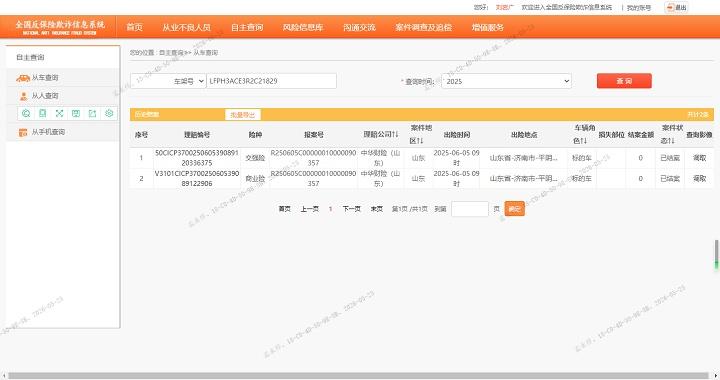Image resolution: width=720 pixels, height=380 pixels.
Task: Click the system logo 全国反保险欺诈信息系统
Action: click(x=60, y=27)
